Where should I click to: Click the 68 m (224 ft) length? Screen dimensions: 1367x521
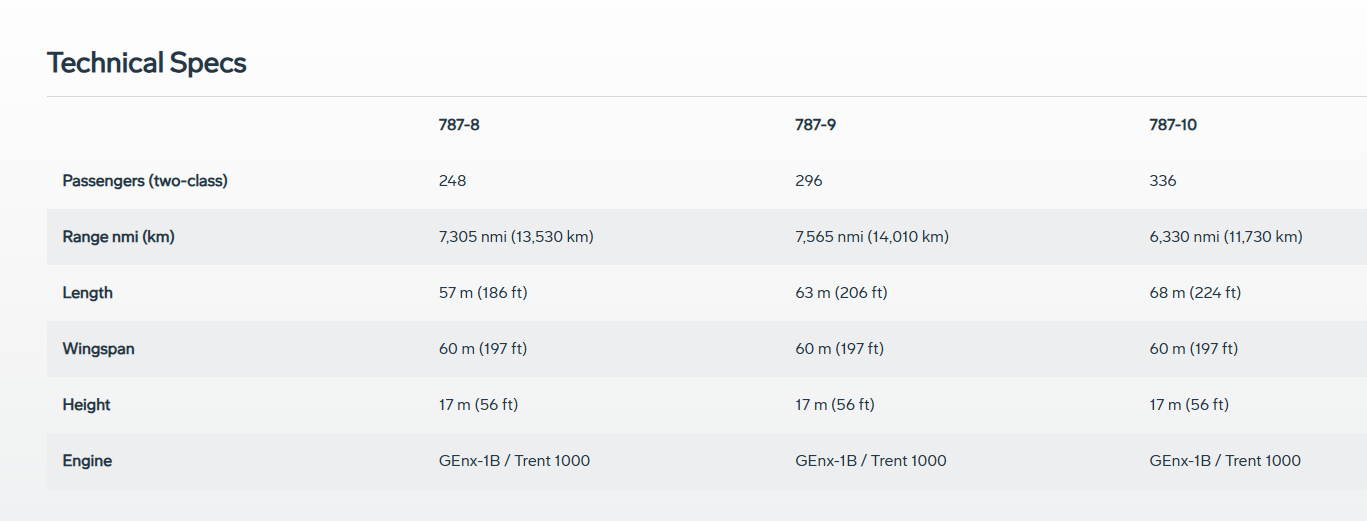[1195, 293]
